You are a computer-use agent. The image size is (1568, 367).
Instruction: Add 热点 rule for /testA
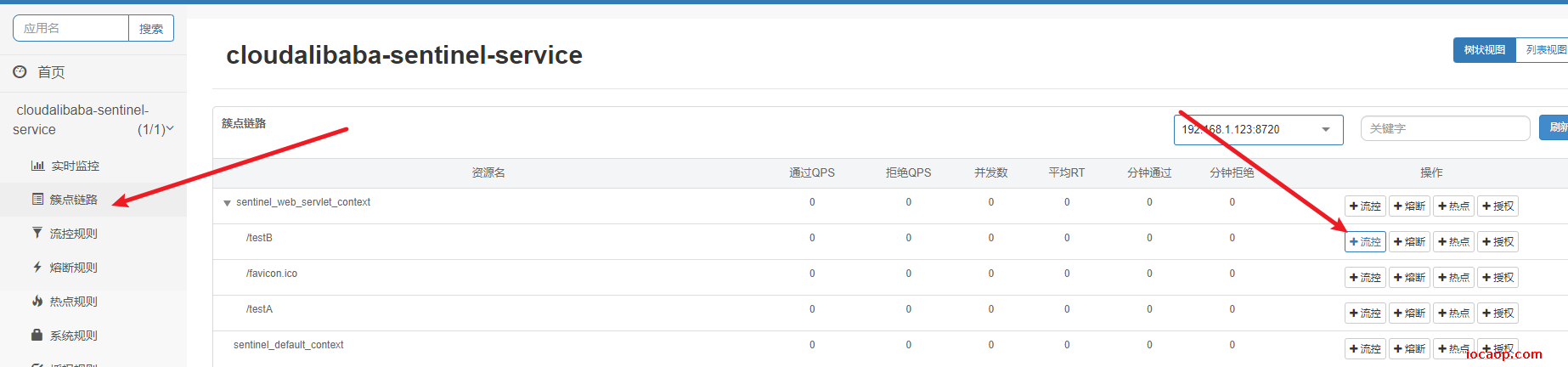click(x=1453, y=313)
